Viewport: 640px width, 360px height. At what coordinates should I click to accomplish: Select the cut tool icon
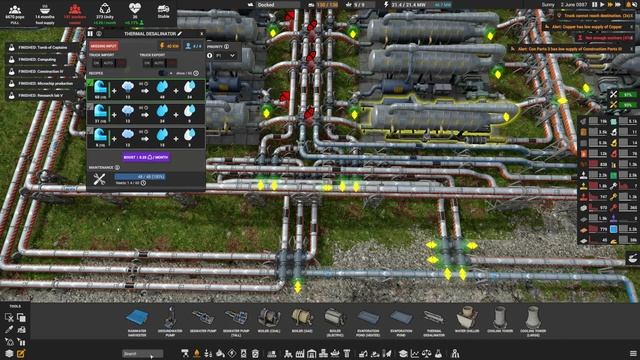point(9,317)
